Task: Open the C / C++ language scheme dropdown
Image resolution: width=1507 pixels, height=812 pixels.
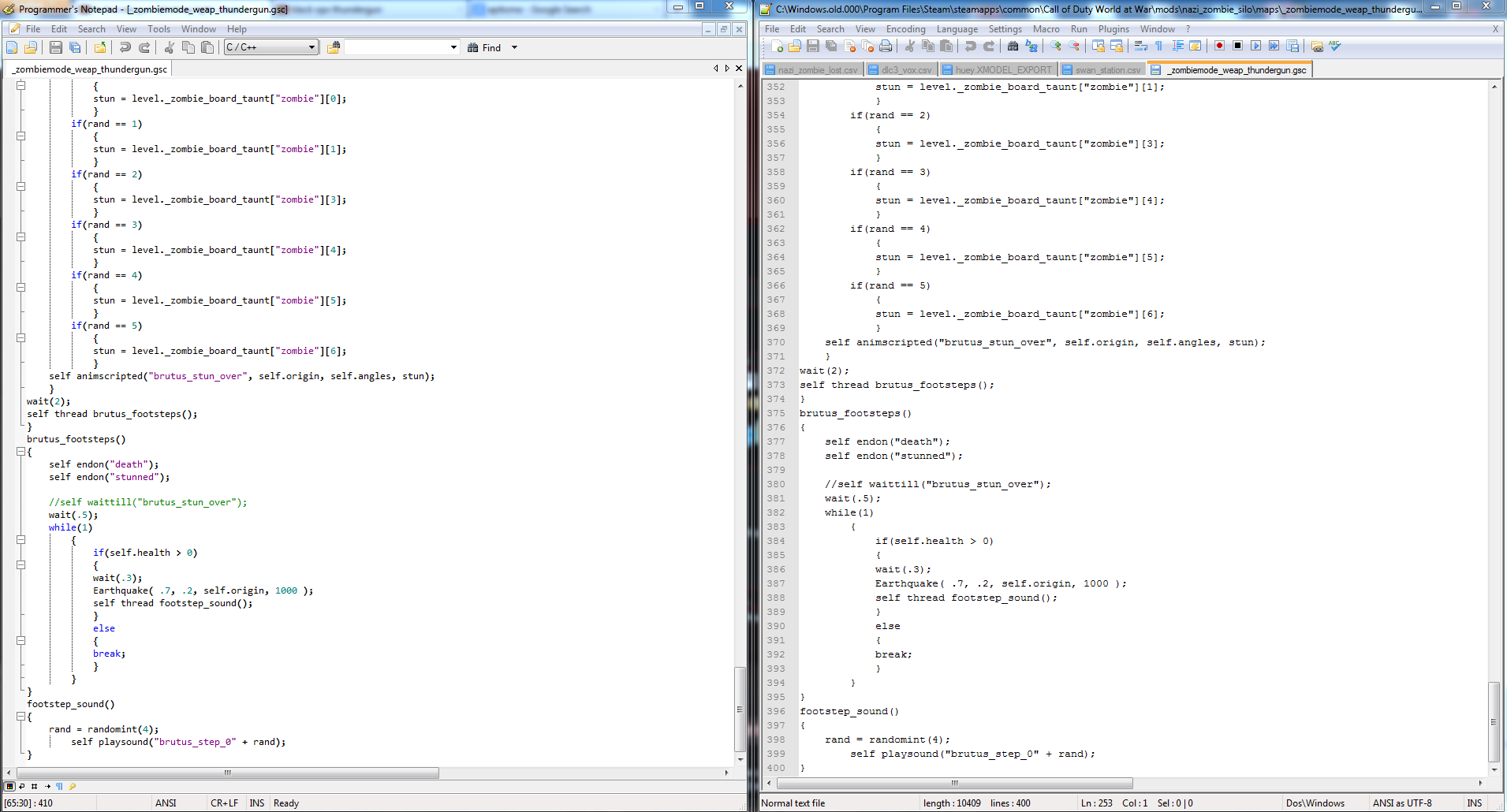Action: point(271,47)
